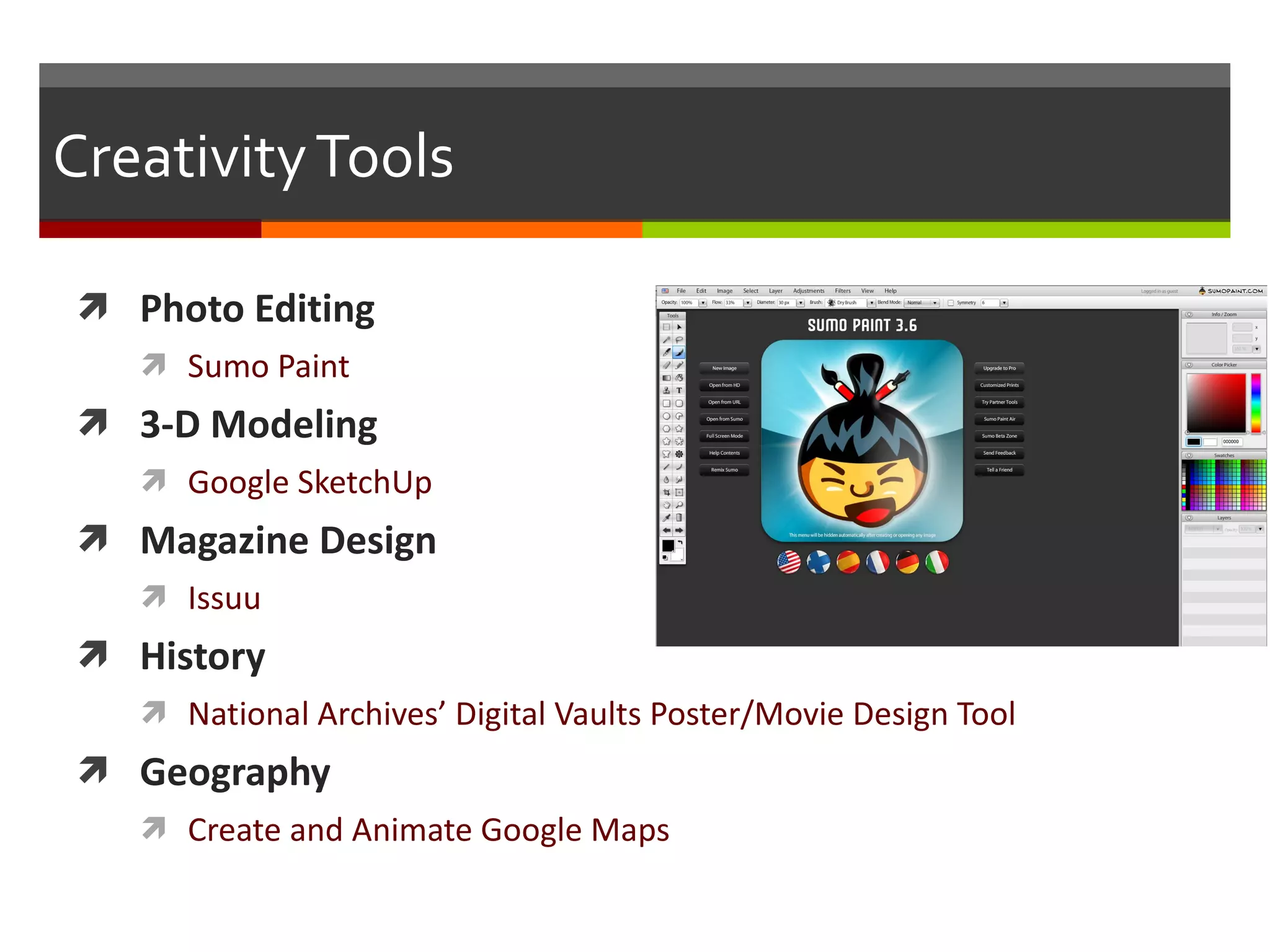Select the Lasso tool
Screen dimensions: 1270x952
[679, 340]
